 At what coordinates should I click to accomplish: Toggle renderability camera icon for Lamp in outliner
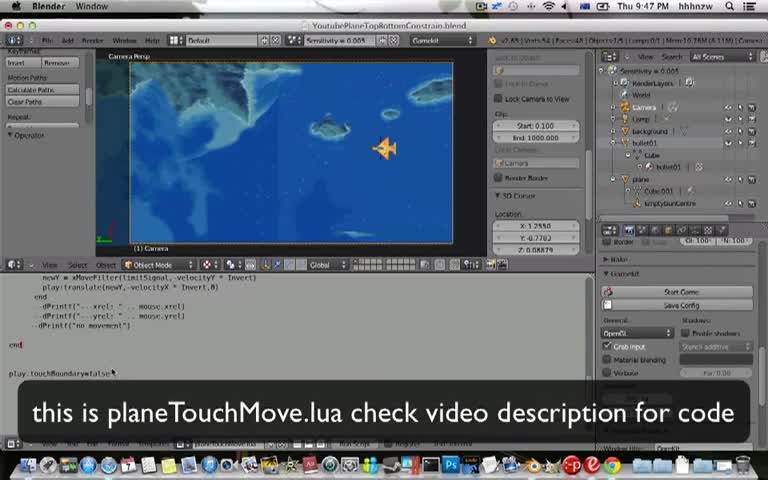752,119
